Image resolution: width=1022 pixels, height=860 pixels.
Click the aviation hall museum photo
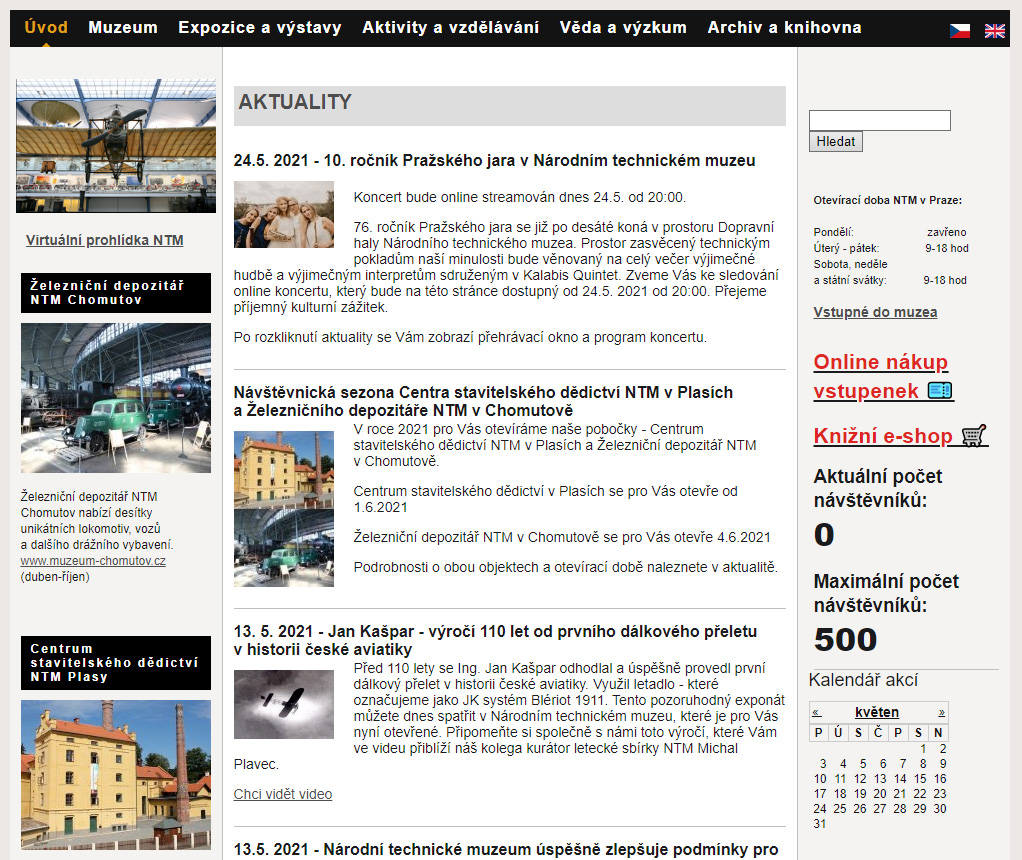(x=115, y=146)
